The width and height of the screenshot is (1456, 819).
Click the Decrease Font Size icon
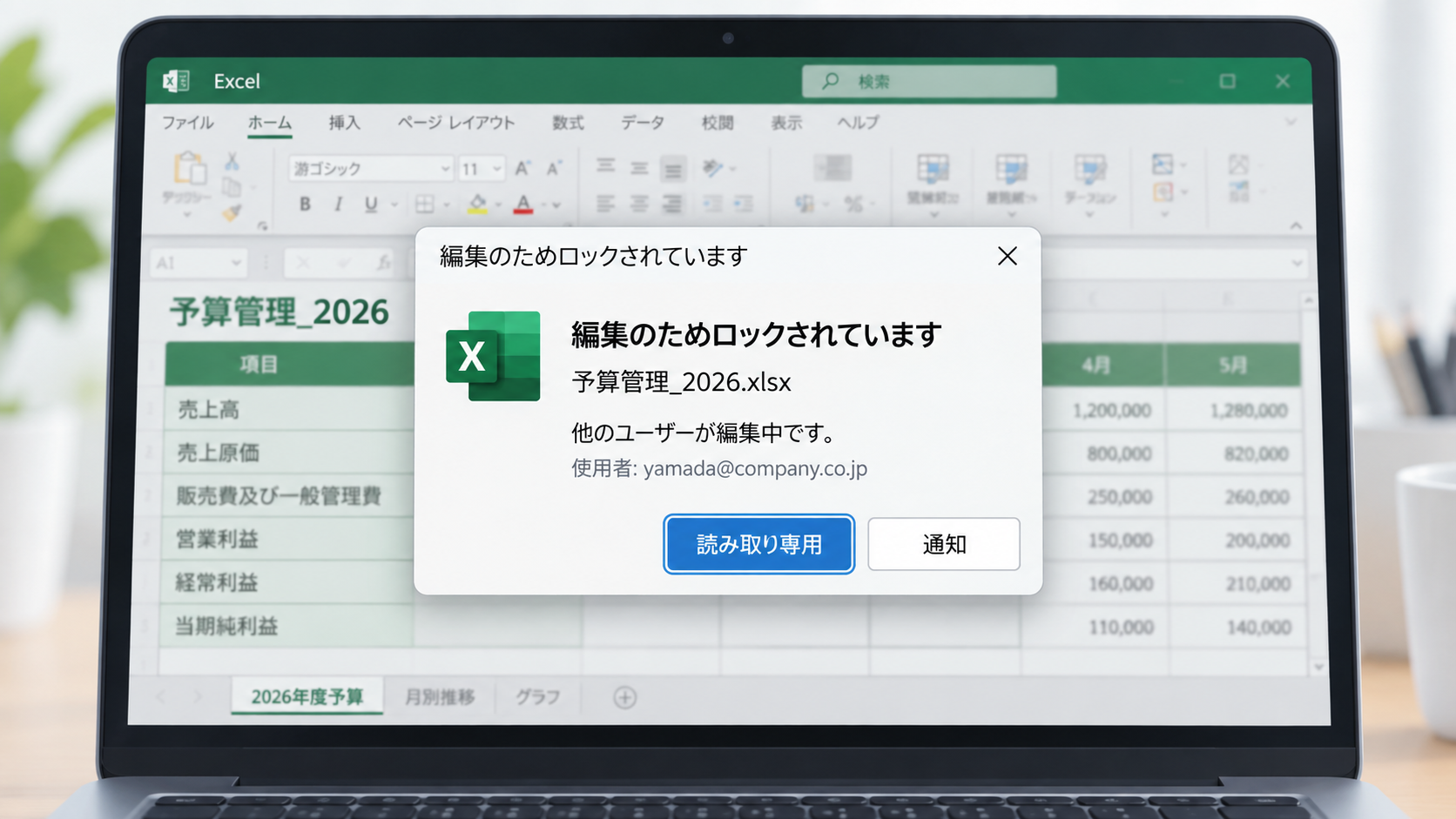coord(553,168)
